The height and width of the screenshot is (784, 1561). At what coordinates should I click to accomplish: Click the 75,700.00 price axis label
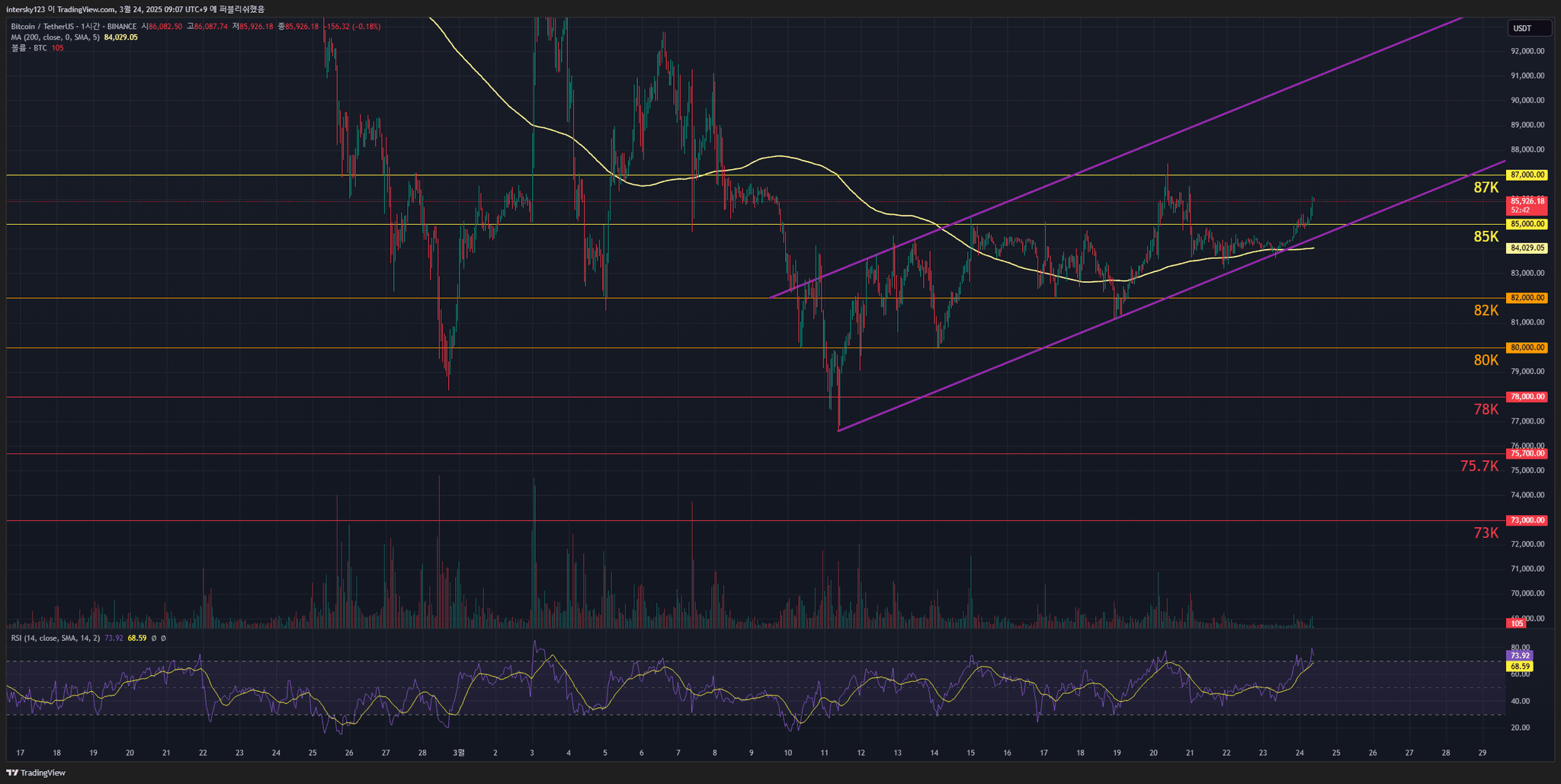pyautogui.click(x=1527, y=454)
